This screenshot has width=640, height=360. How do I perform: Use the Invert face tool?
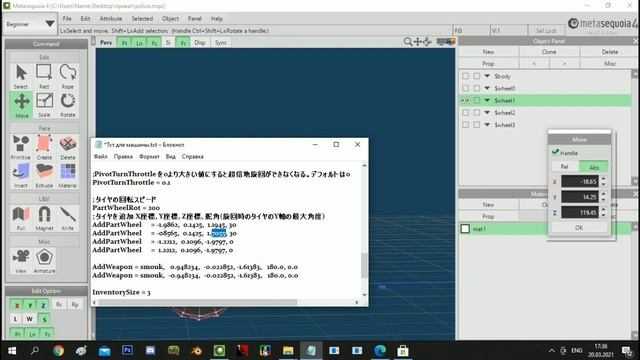(x=20, y=176)
